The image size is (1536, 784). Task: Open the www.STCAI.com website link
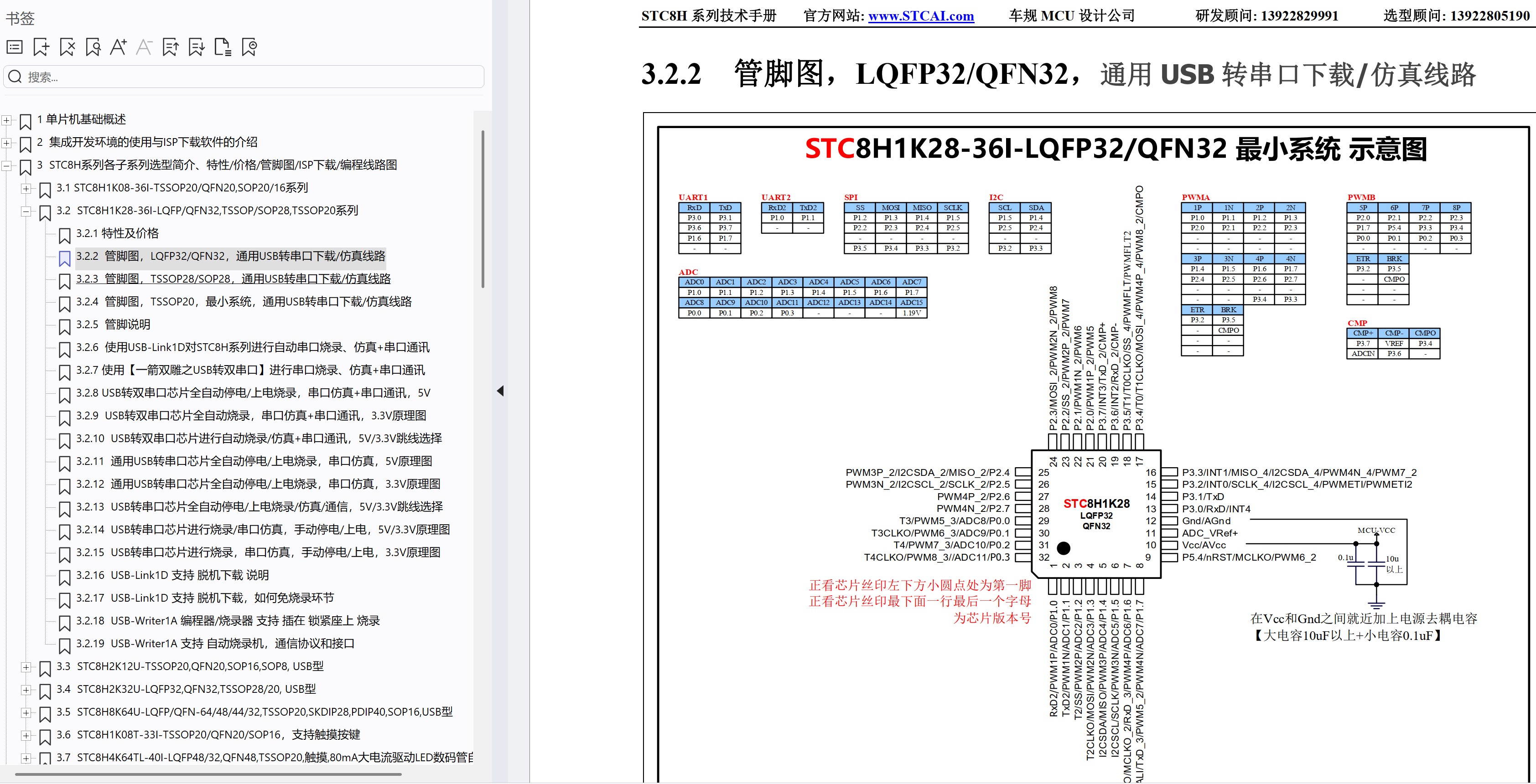coord(921,16)
